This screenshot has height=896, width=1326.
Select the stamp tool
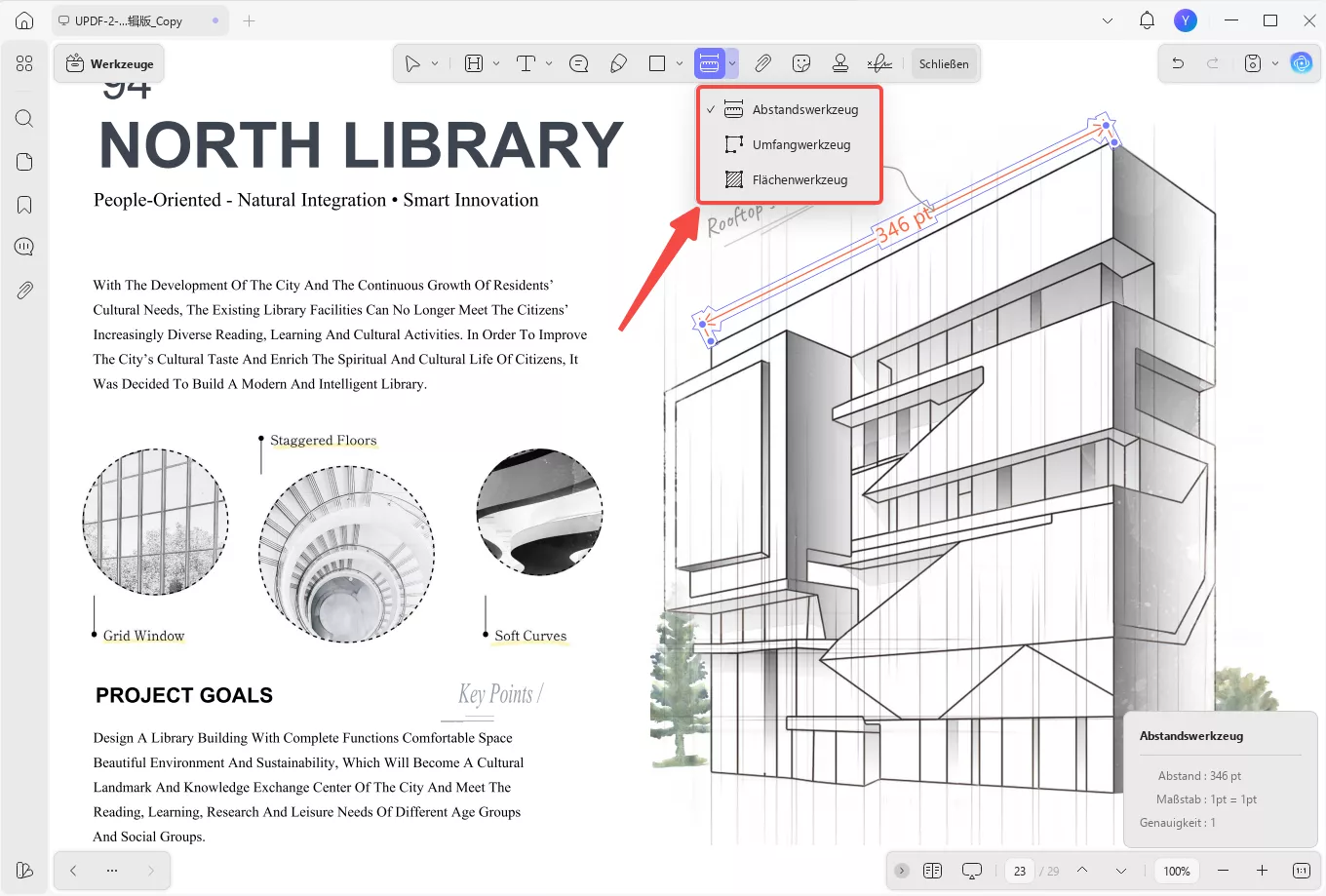tap(839, 63)
